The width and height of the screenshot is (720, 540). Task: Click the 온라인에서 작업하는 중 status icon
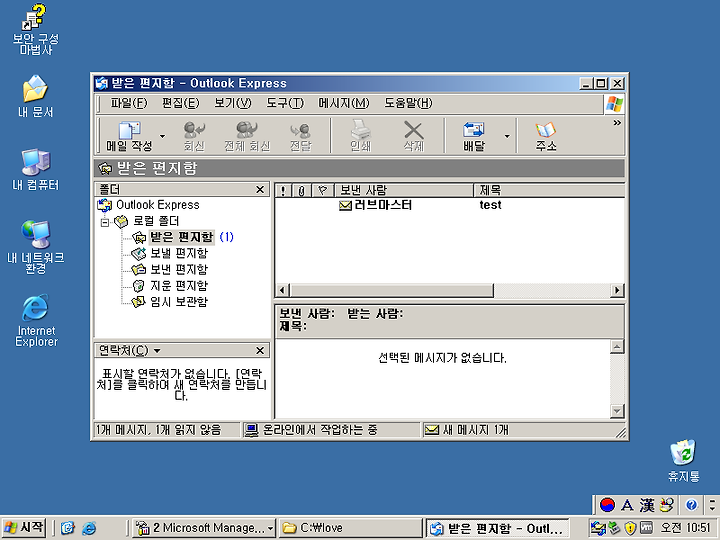coord(251,430)
